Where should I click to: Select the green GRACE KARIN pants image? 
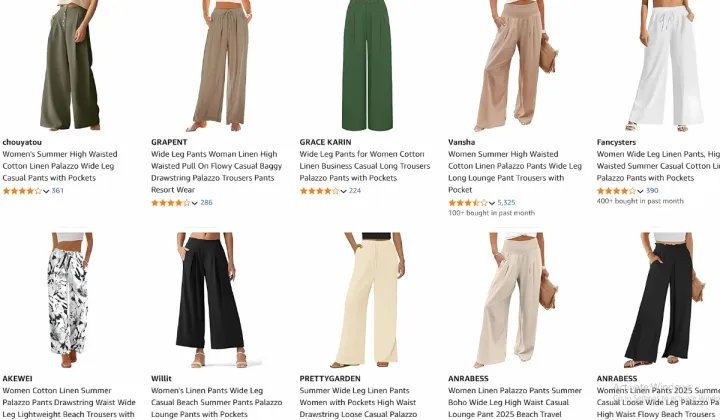(367, 66)
